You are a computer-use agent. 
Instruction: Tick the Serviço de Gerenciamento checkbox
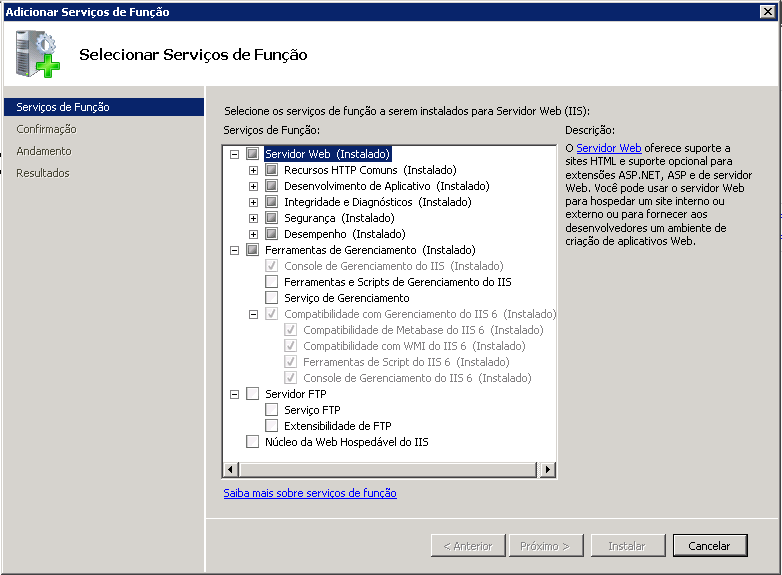point(271,298)
